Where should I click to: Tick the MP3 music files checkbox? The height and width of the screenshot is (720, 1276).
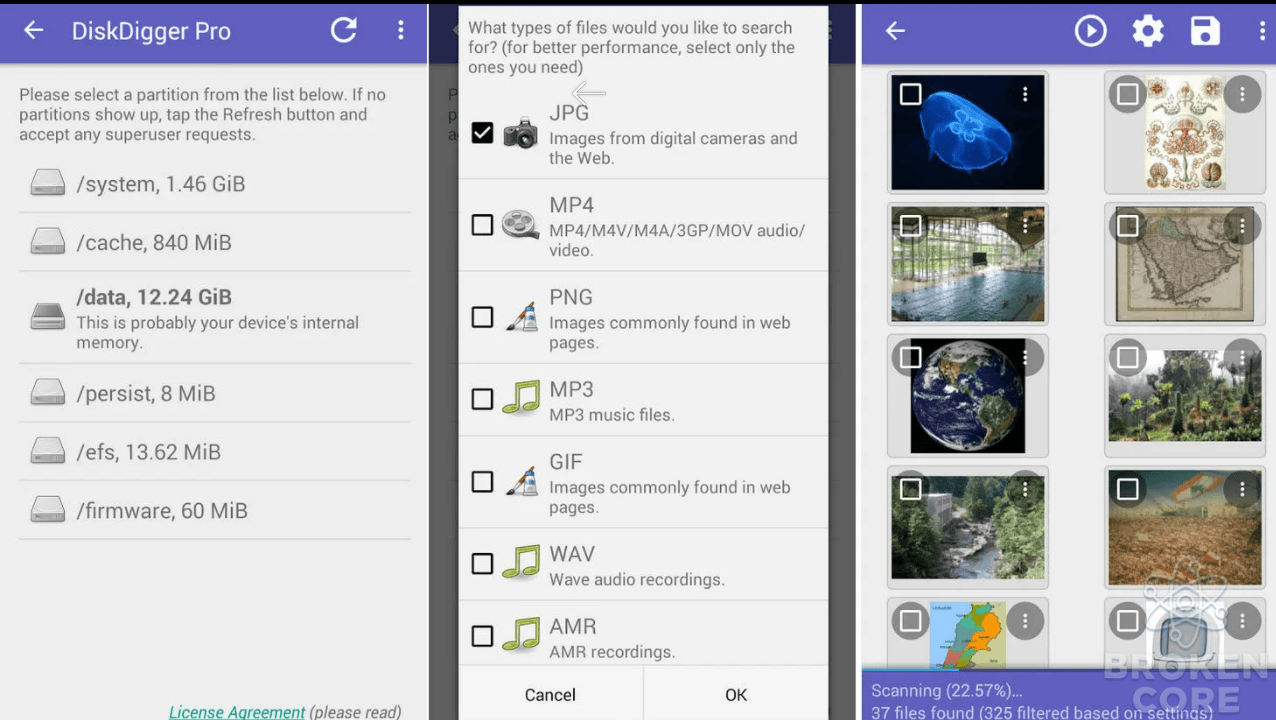482,399
